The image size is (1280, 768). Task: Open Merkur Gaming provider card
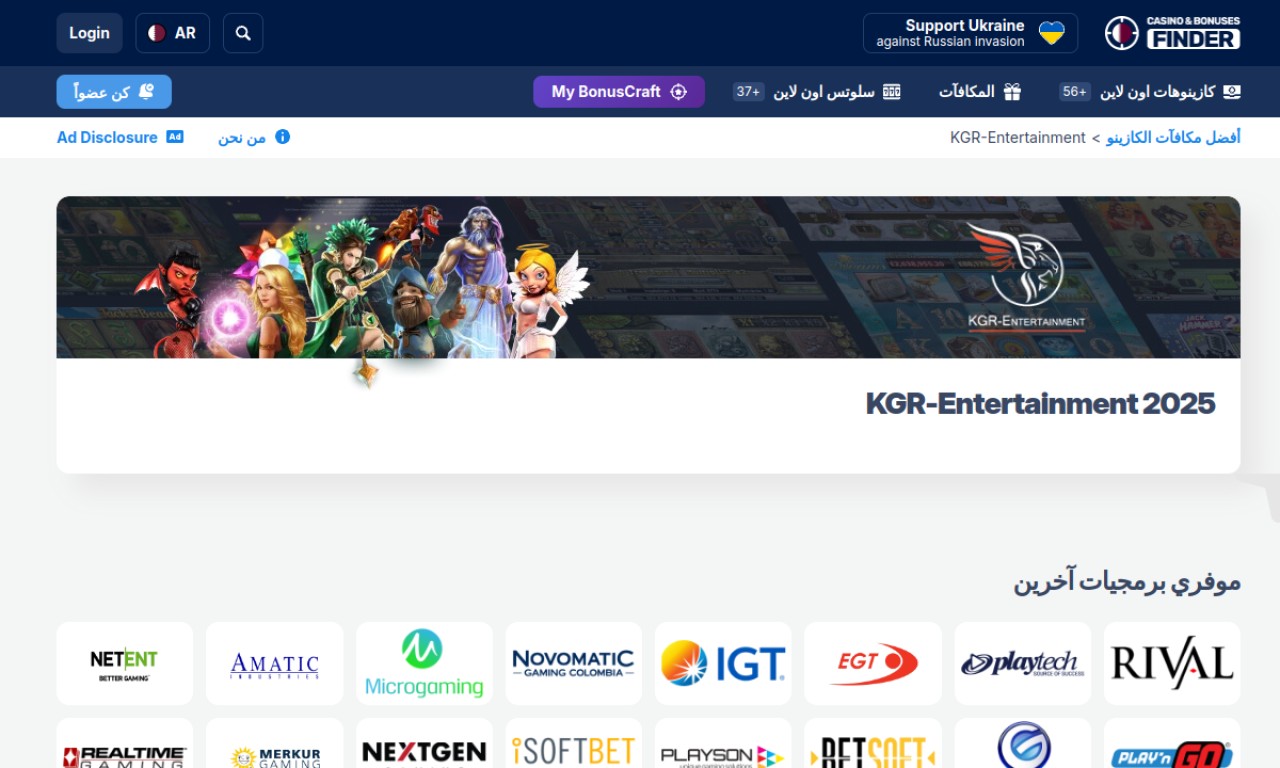[274, 743]
